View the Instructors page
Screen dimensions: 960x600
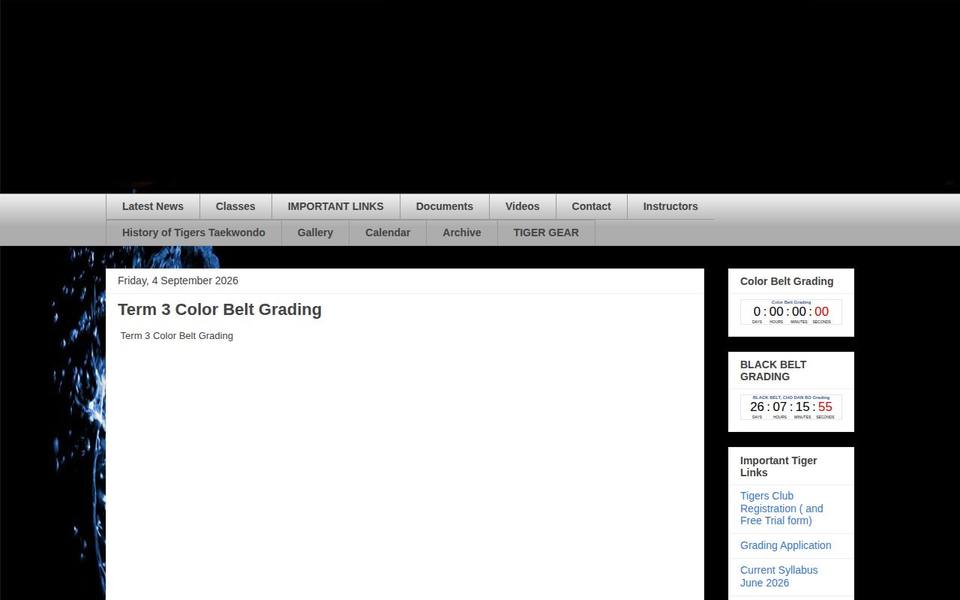coord(670,206)
